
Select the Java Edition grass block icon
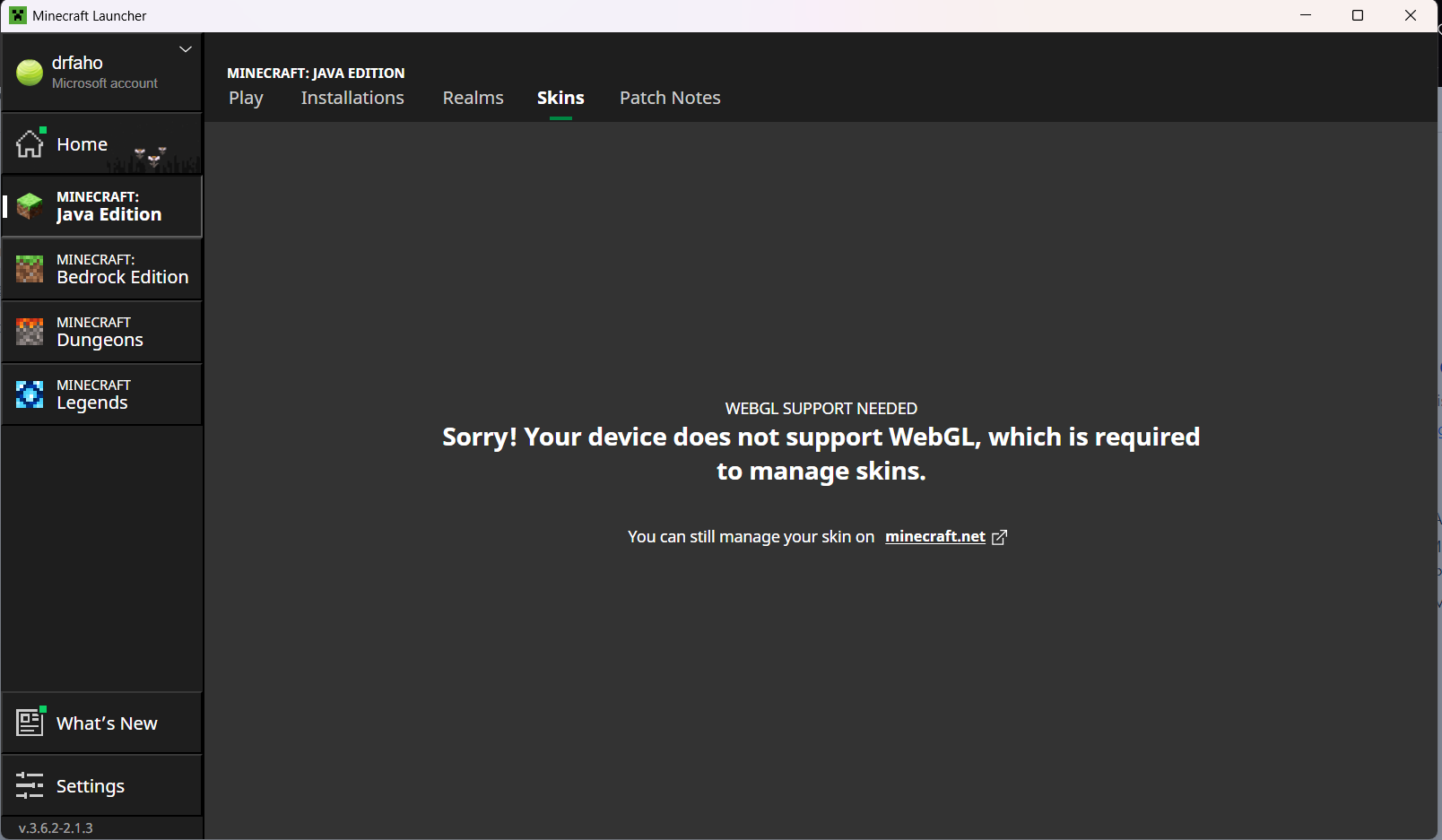[x=30, y=206]
